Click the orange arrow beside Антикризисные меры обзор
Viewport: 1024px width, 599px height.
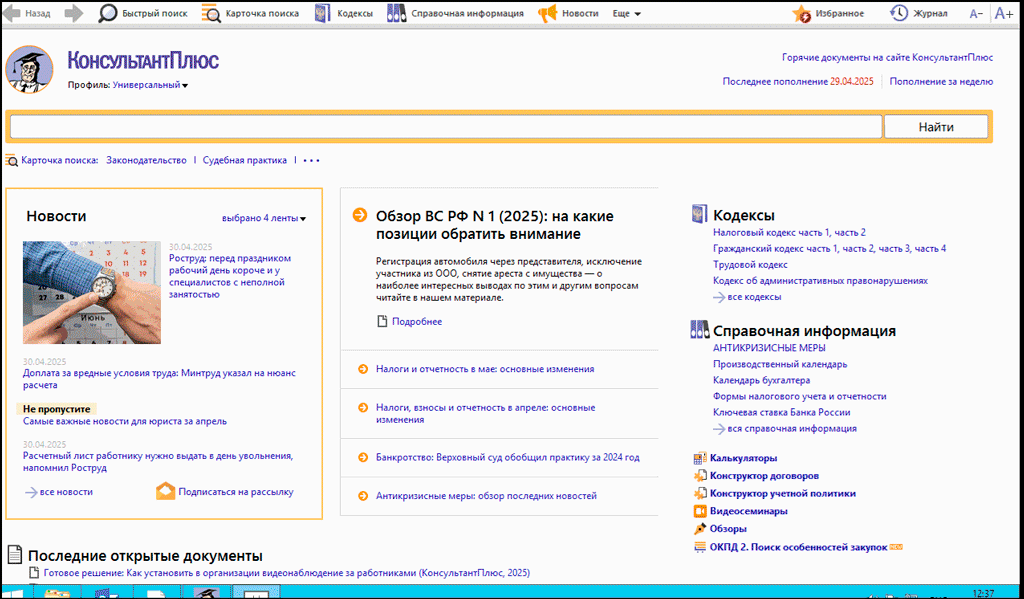click(363, 496)
